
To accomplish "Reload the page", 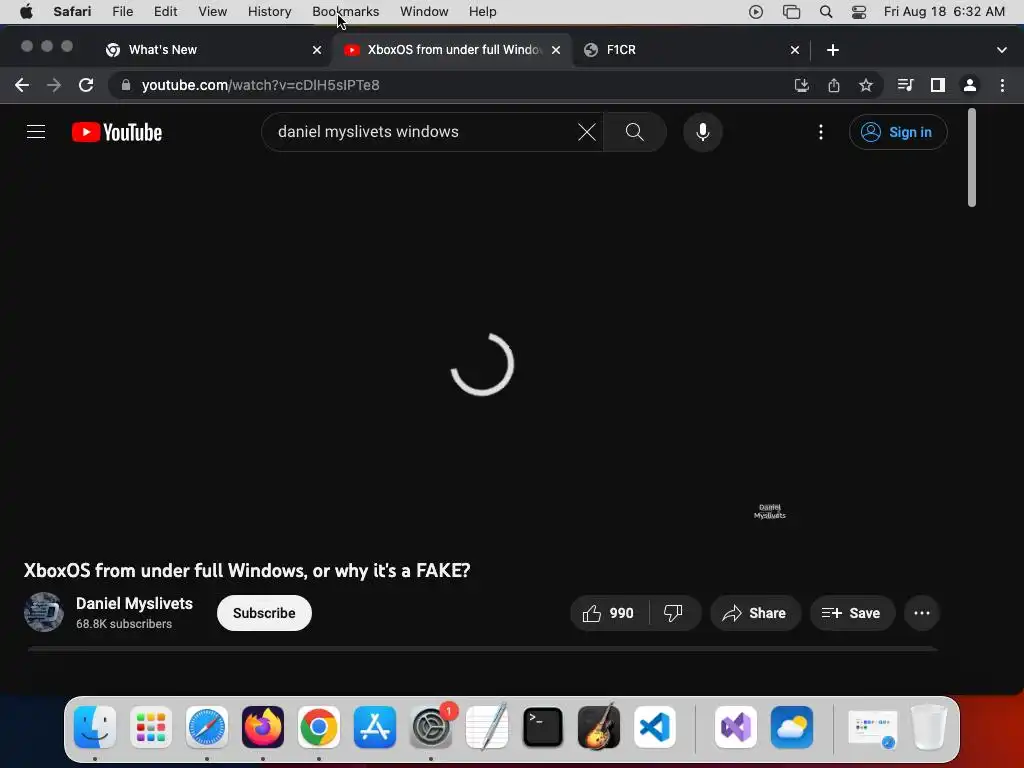I will [x=86, y=85].
